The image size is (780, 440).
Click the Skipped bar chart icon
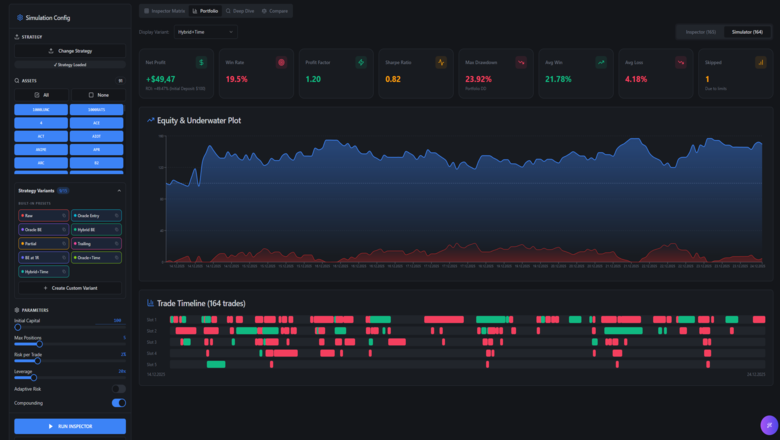[x=761, y=62]
